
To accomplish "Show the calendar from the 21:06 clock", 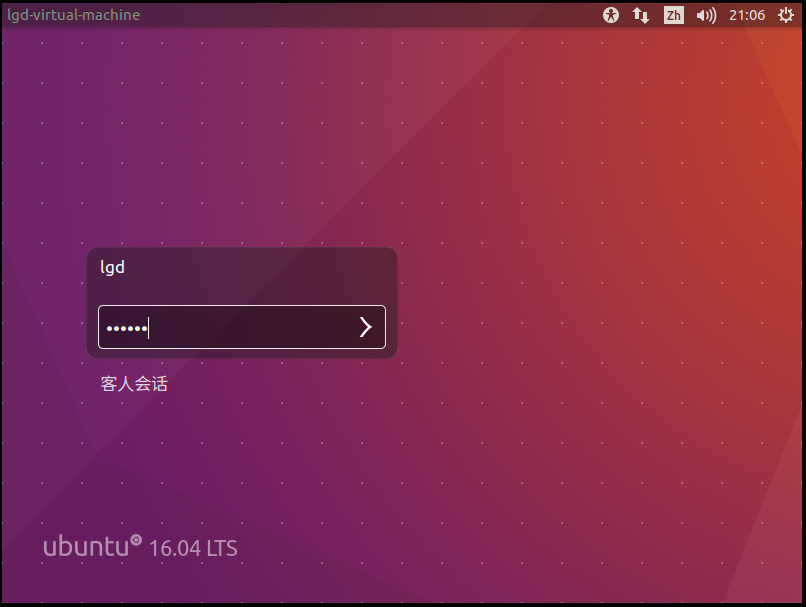I will click(x=747, y=15).
